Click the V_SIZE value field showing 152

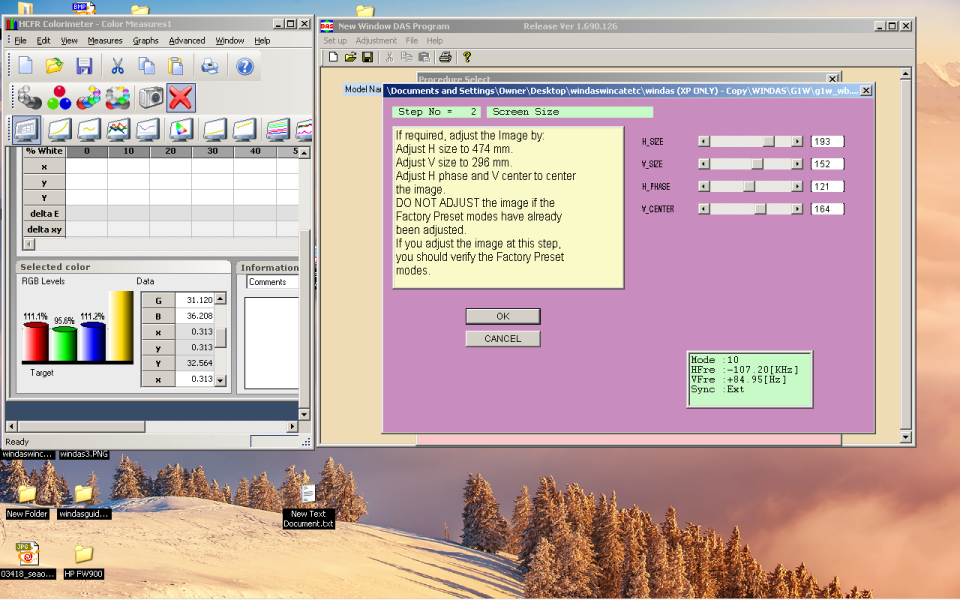[x=827, y=164]
